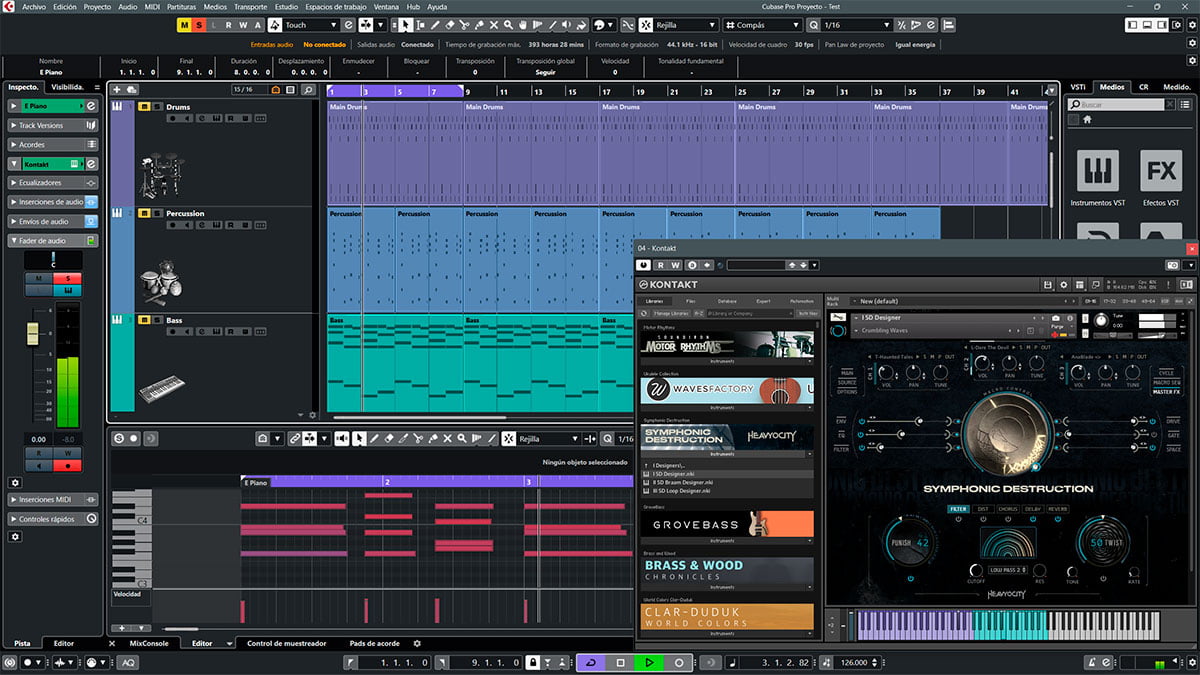Open the Compás grid type dropdown

pos(763,24)
